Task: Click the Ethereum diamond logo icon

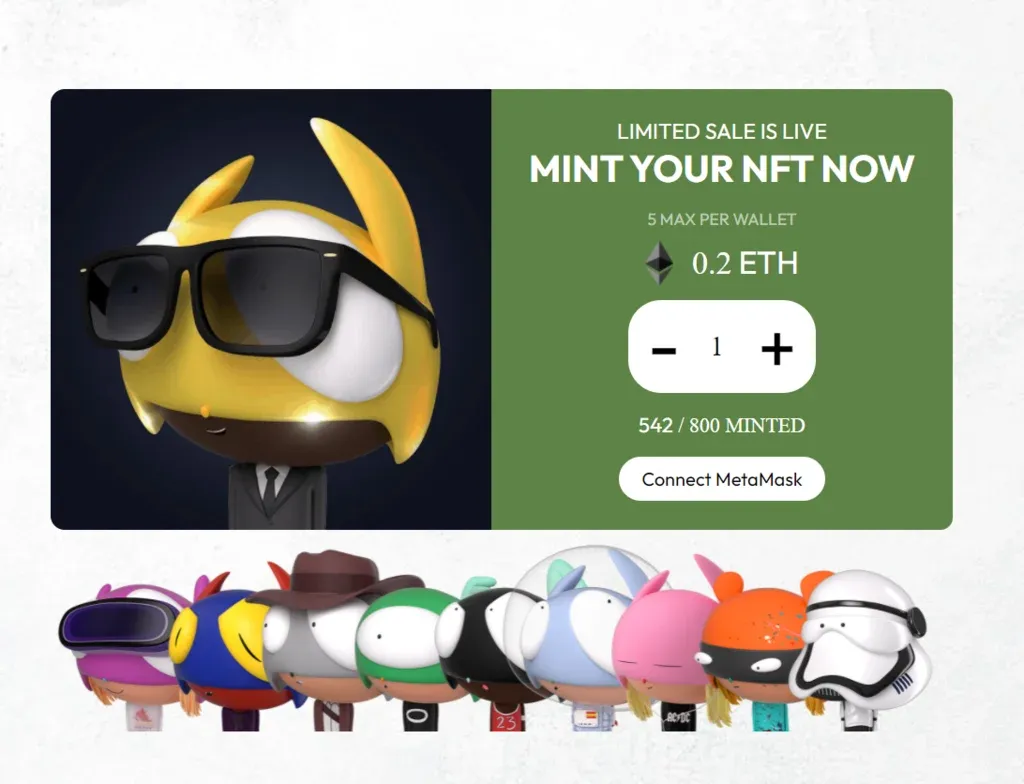Action: coord(660,263)
